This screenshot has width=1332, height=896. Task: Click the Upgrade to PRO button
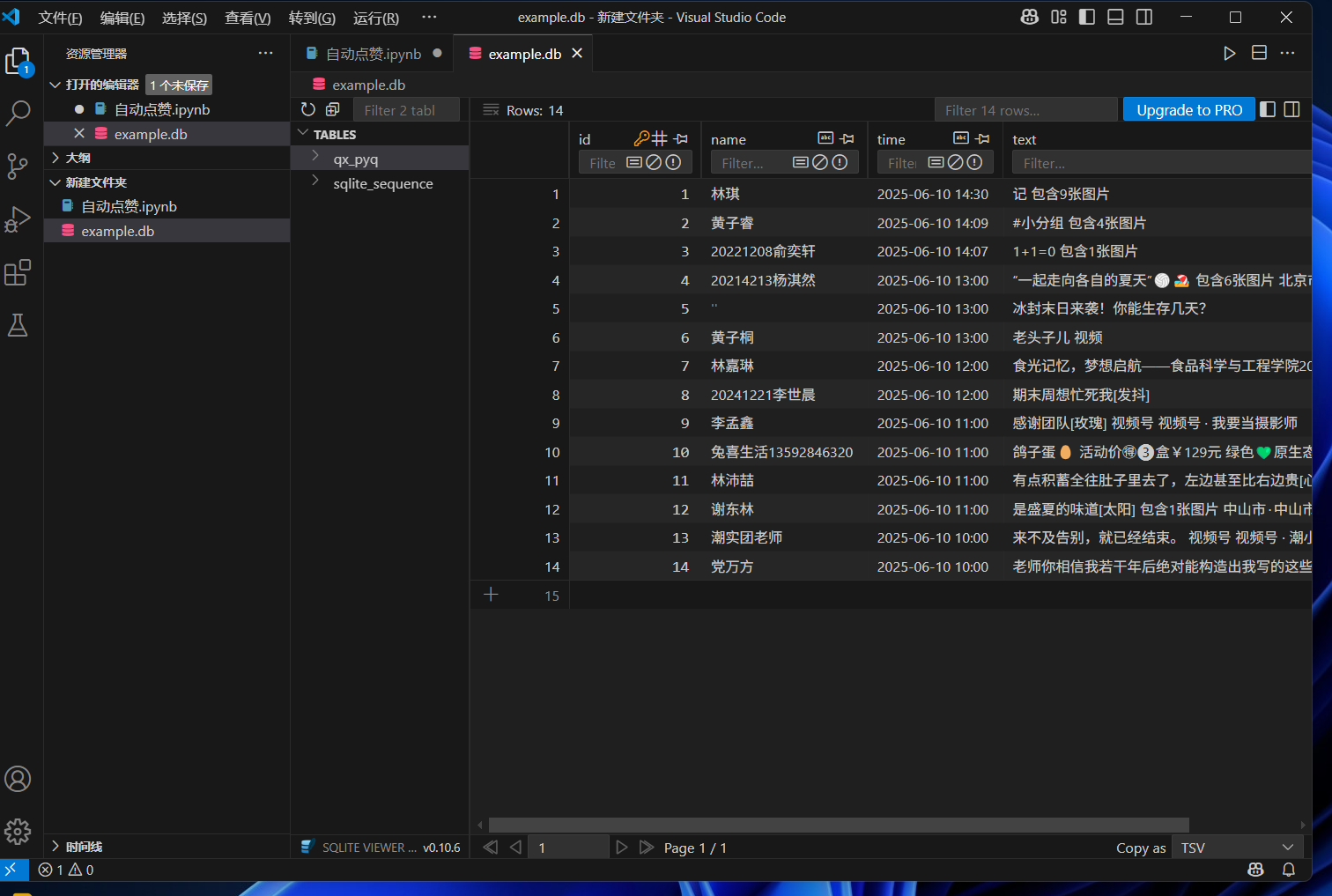[1189, 110]
